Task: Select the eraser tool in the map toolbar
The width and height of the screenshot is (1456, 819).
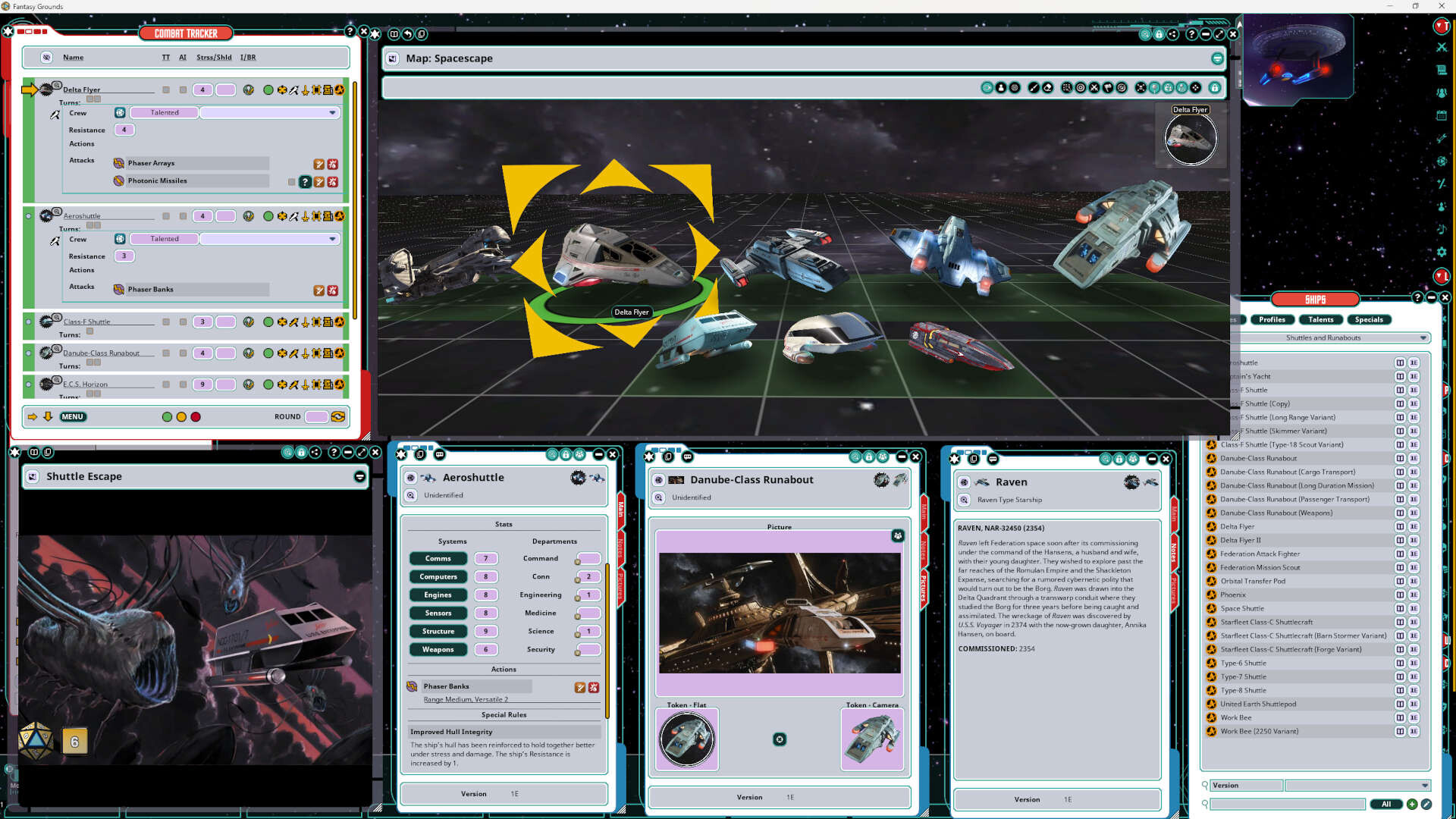Action: click(x=1047, y=88)
